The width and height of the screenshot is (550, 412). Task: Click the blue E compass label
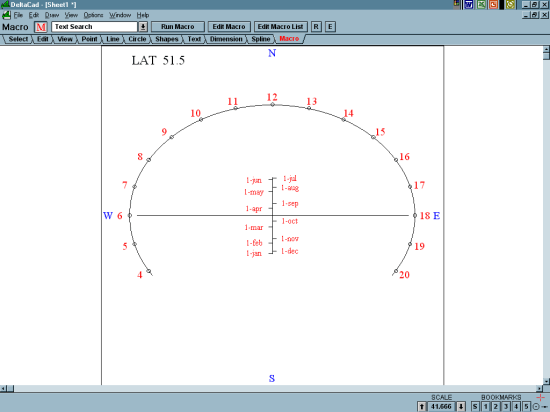click(437, 216)
